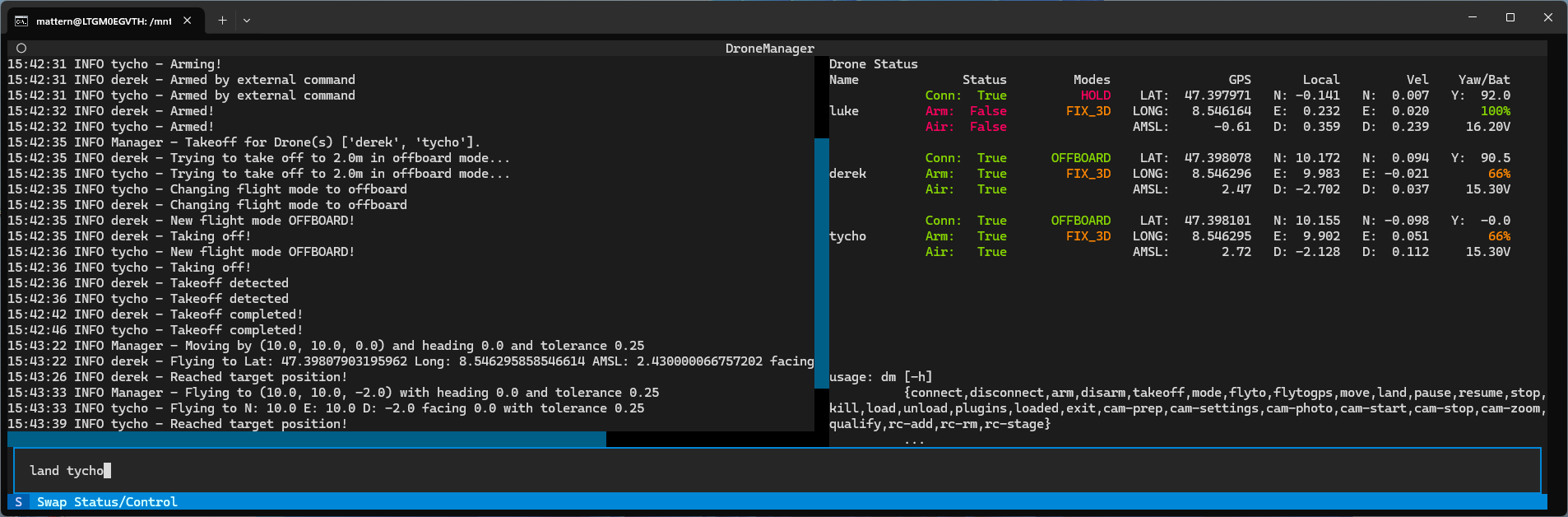
Task: Click tycho's AMSL value 2.72
Action: (x=1236, y=252)
